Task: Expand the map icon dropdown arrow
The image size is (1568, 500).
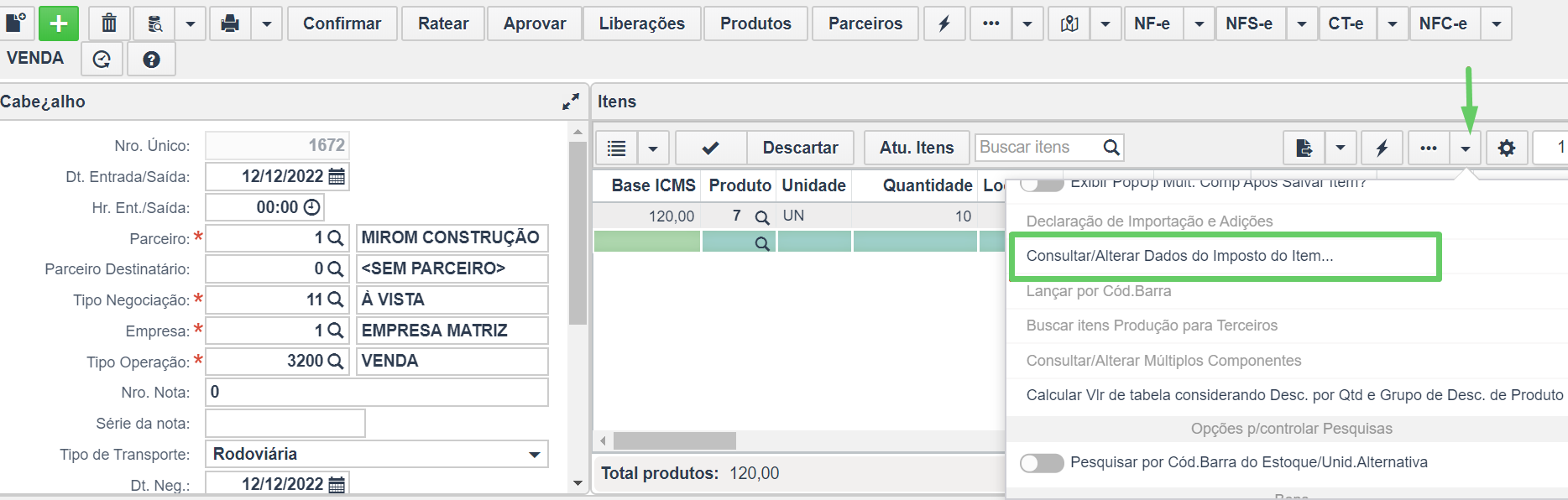Action: (x=1105, y=23)
